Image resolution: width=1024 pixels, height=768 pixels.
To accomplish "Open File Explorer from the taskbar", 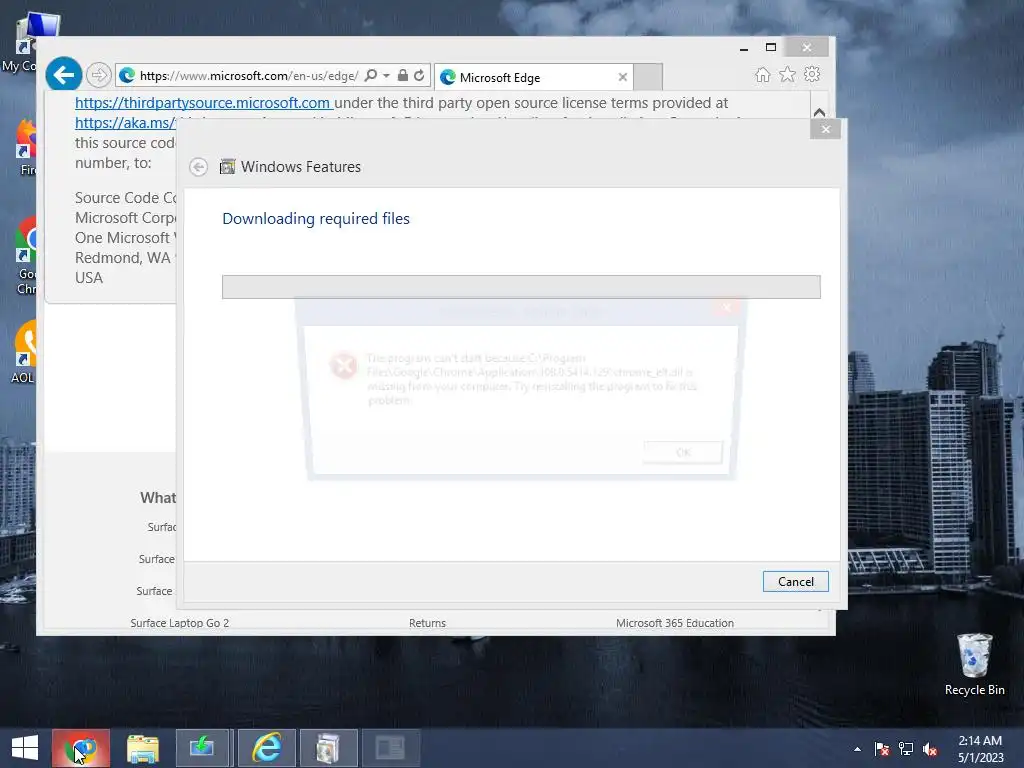I will pos(142,748).
